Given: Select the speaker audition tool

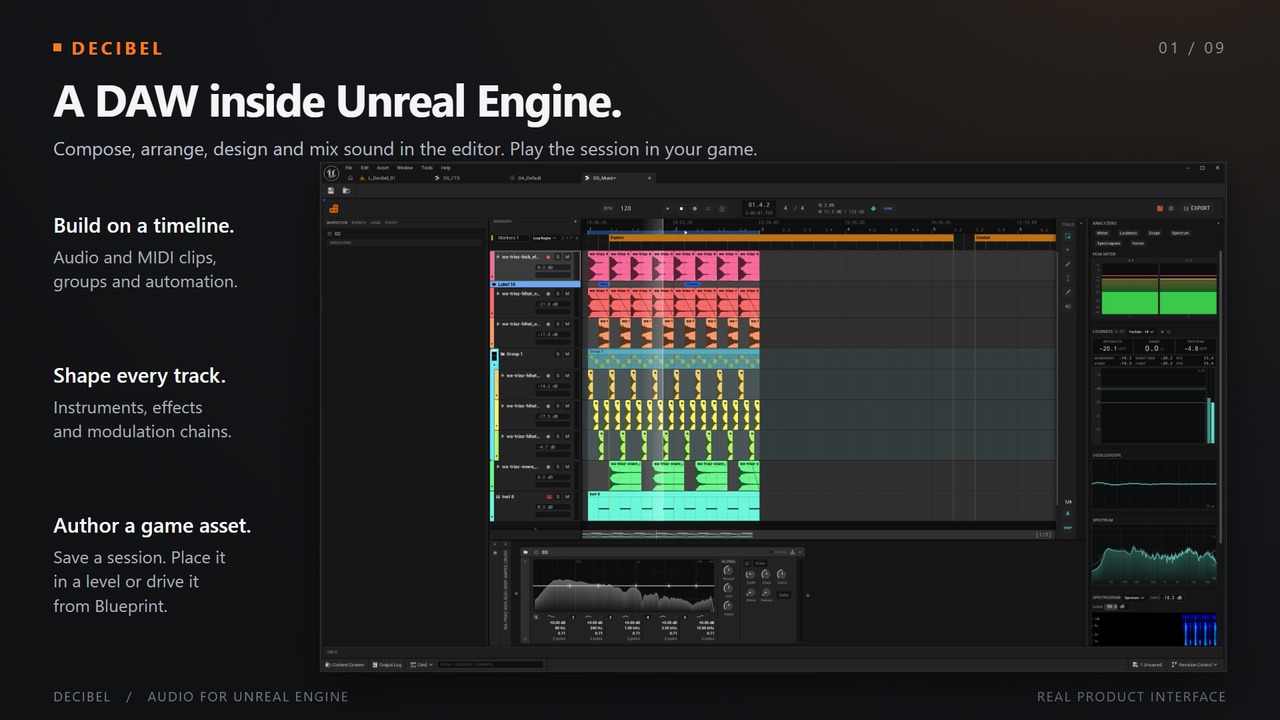Looking at the screenshot, I should coord(1068,306).
